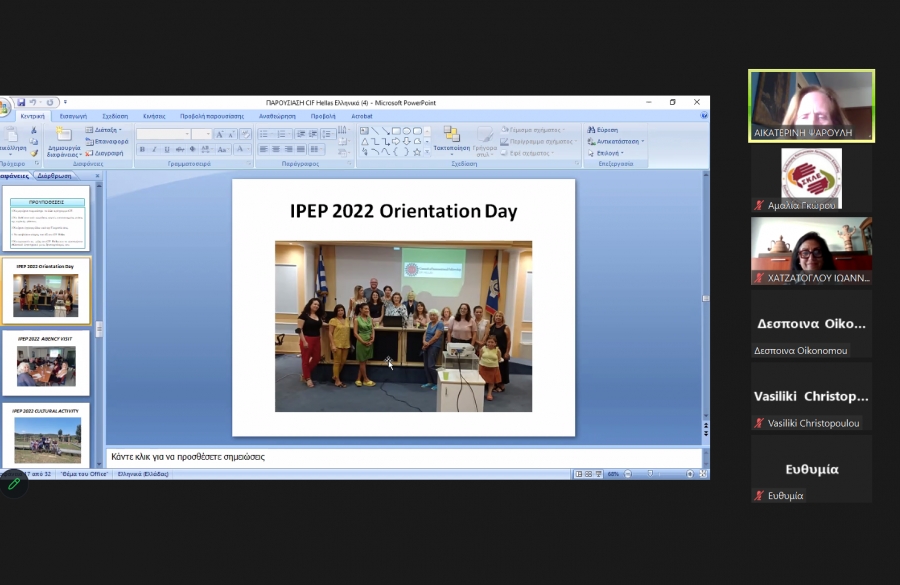This screenshot has width=900, height=585.
Task: Open the Σχεδίαση ribbon tab
Action: point(115,116)
